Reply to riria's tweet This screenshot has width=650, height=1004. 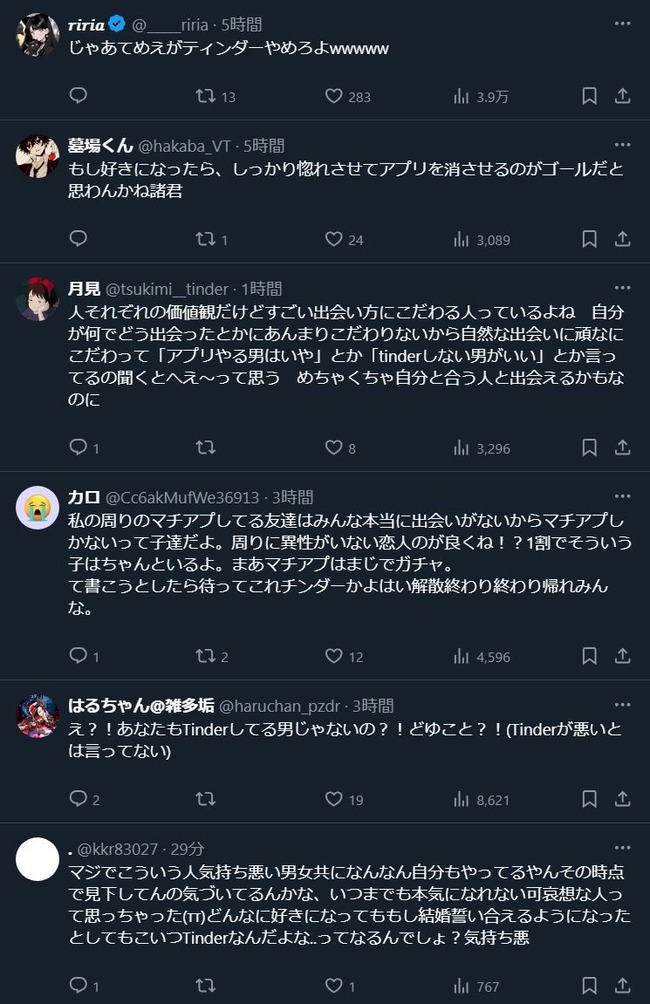[x=79, y=96]
